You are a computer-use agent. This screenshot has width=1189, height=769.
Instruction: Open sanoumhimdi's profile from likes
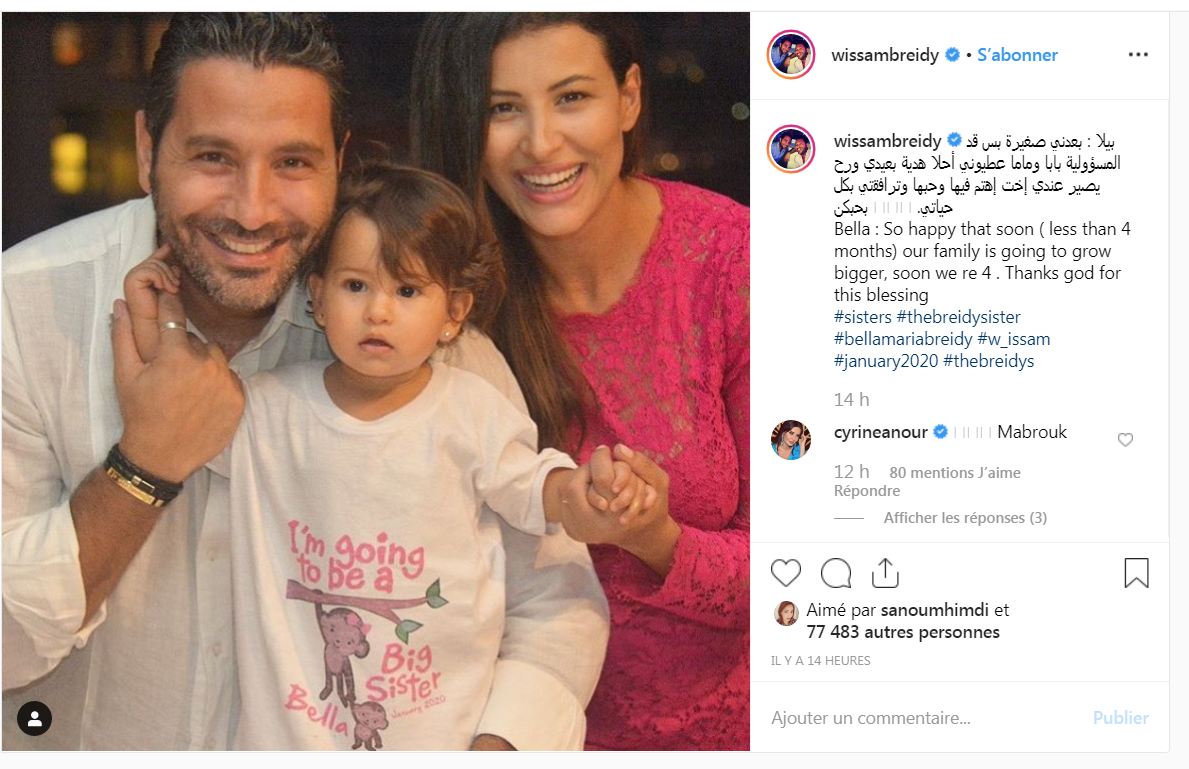coord(934,610)
